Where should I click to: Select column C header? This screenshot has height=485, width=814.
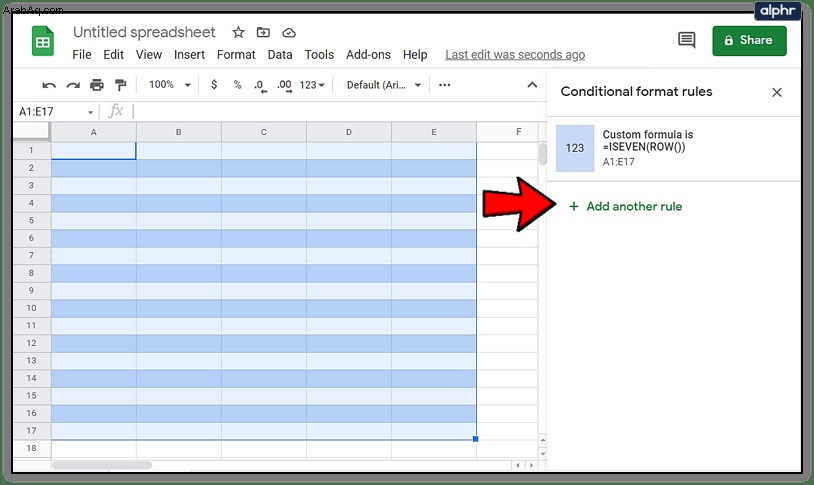click(x=264, y=132)
